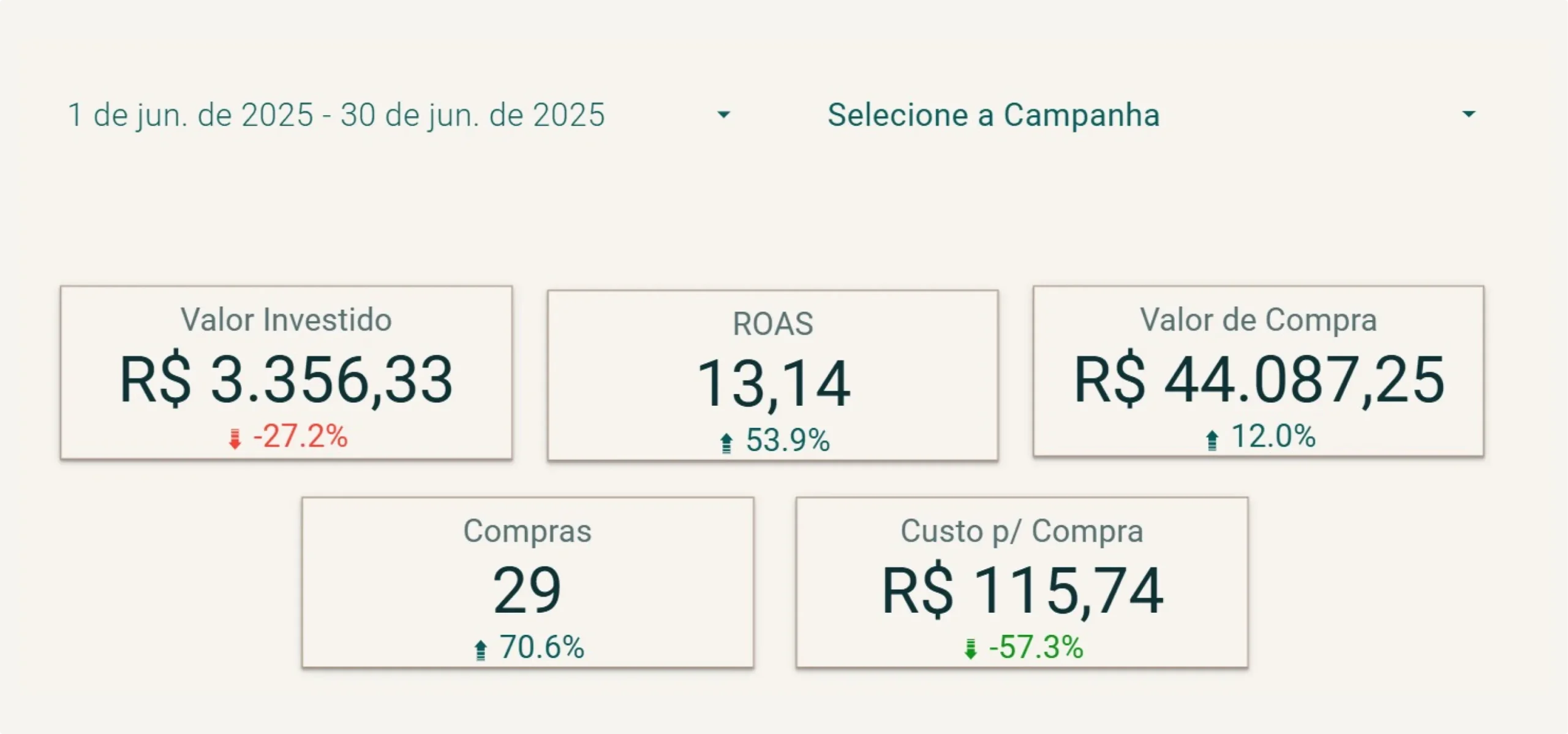Click the up arrow beside Compras 70.6%
The image size is (1568, 734).
(481, 649)
